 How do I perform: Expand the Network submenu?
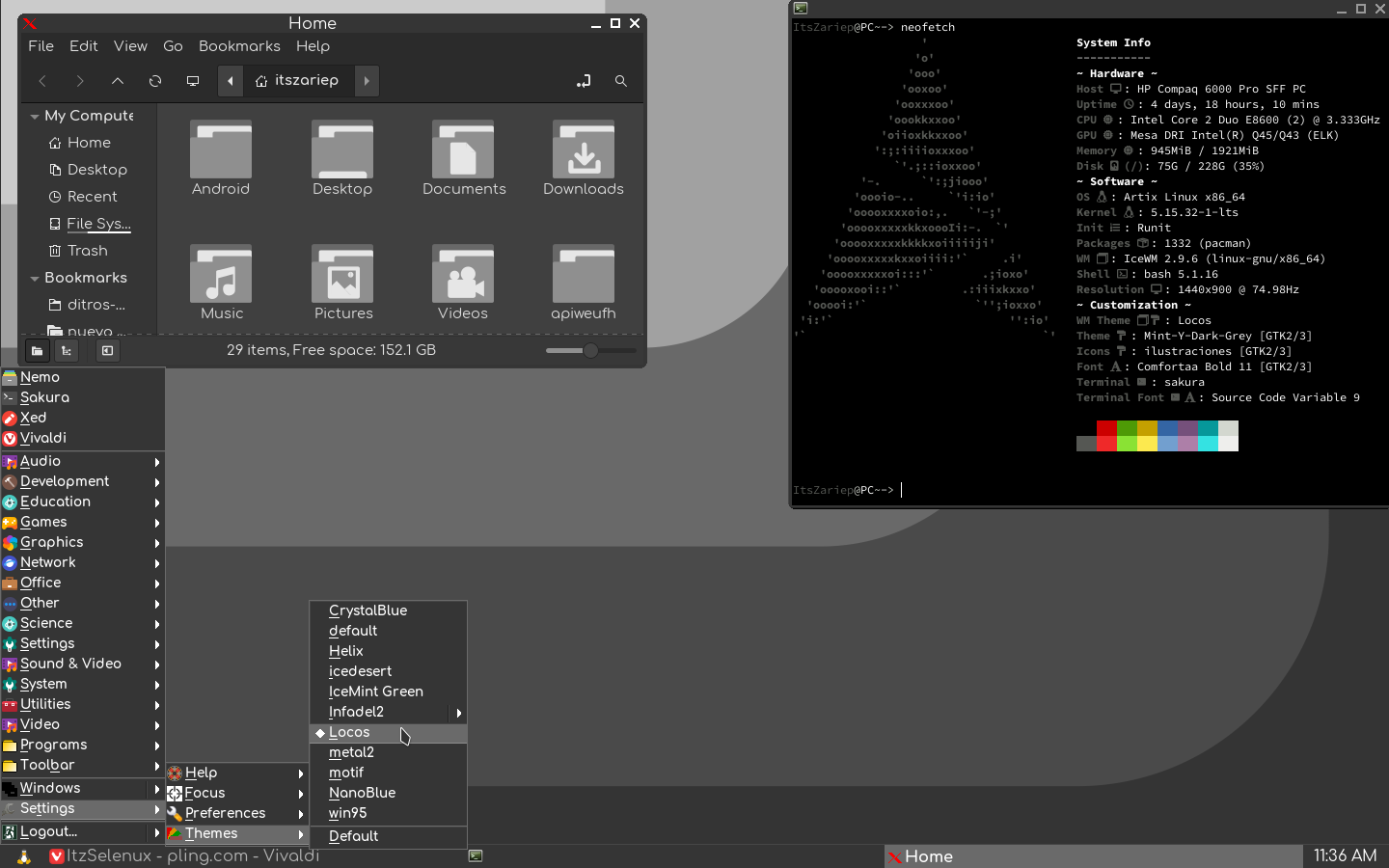[83, 562]
